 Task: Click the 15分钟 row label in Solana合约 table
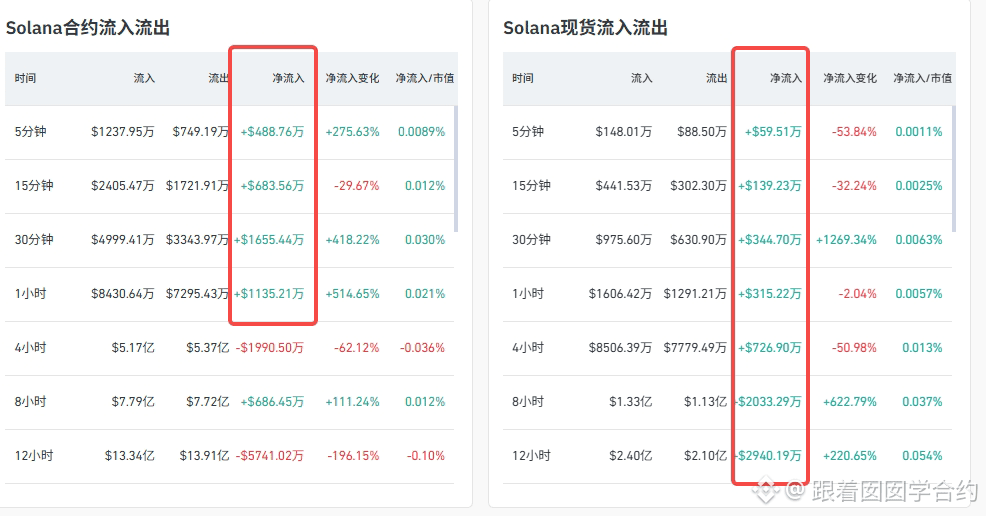34,186
